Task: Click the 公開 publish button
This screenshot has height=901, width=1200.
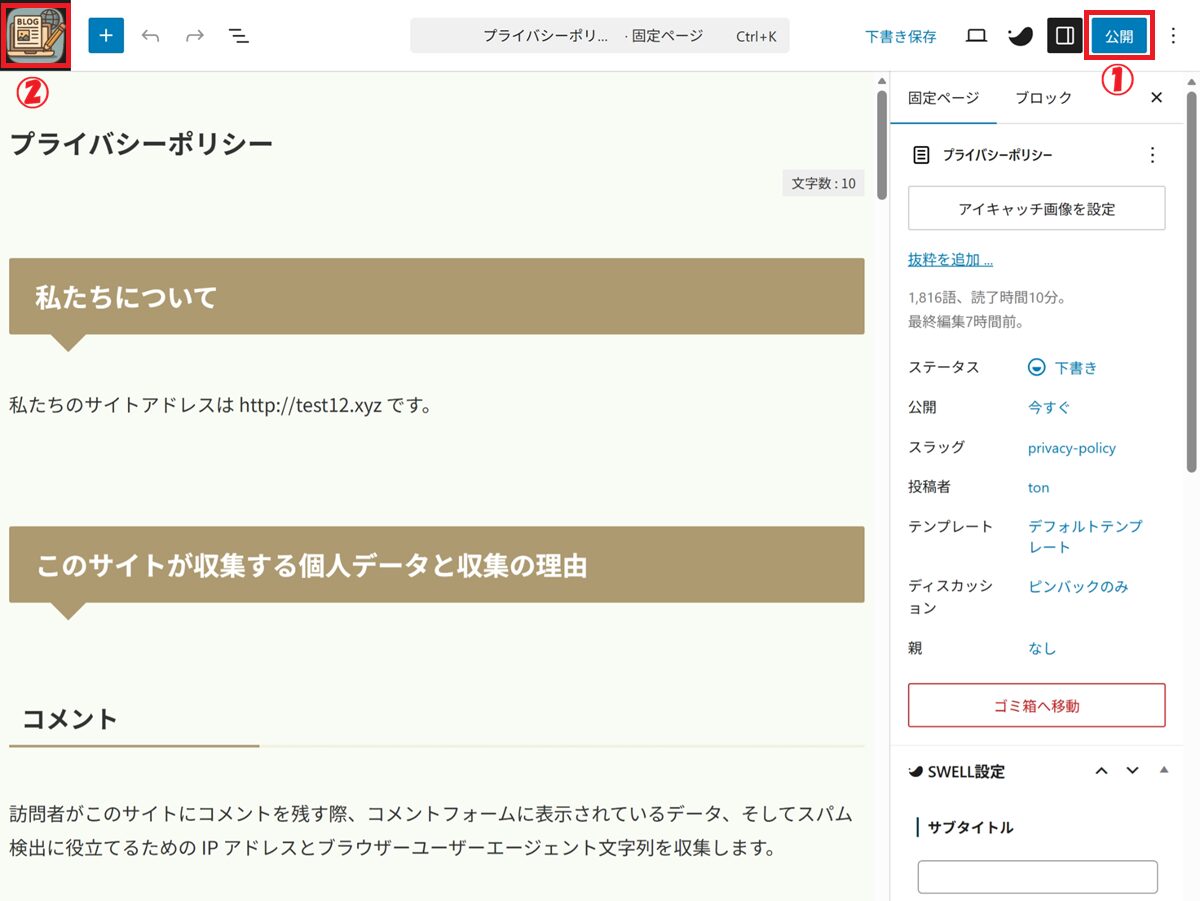Action: pos(1119,36)
